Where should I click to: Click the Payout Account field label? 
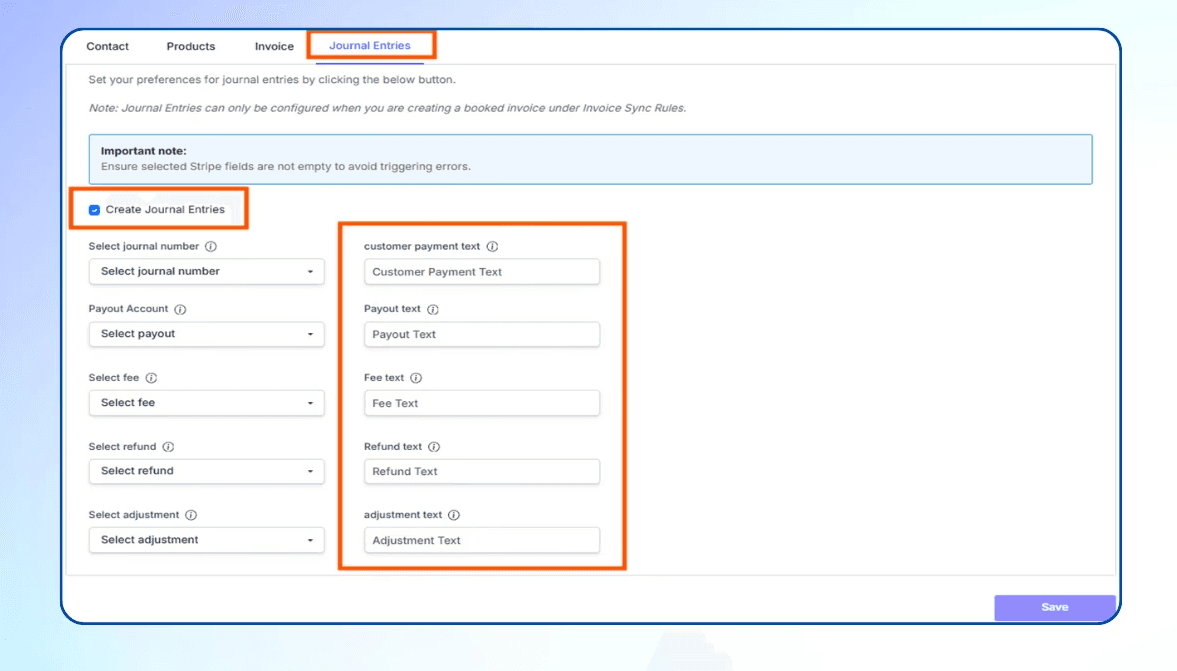click(128, 308)
